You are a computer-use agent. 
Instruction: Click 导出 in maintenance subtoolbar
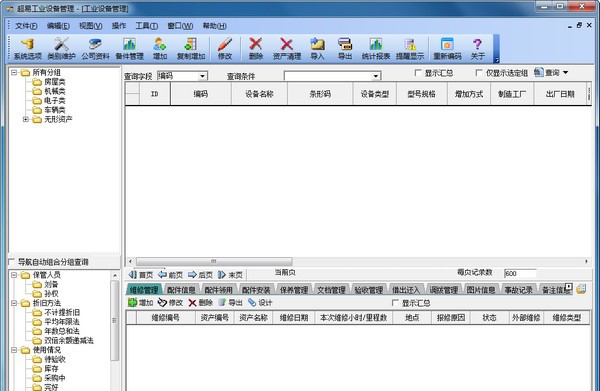pos(230,303)
